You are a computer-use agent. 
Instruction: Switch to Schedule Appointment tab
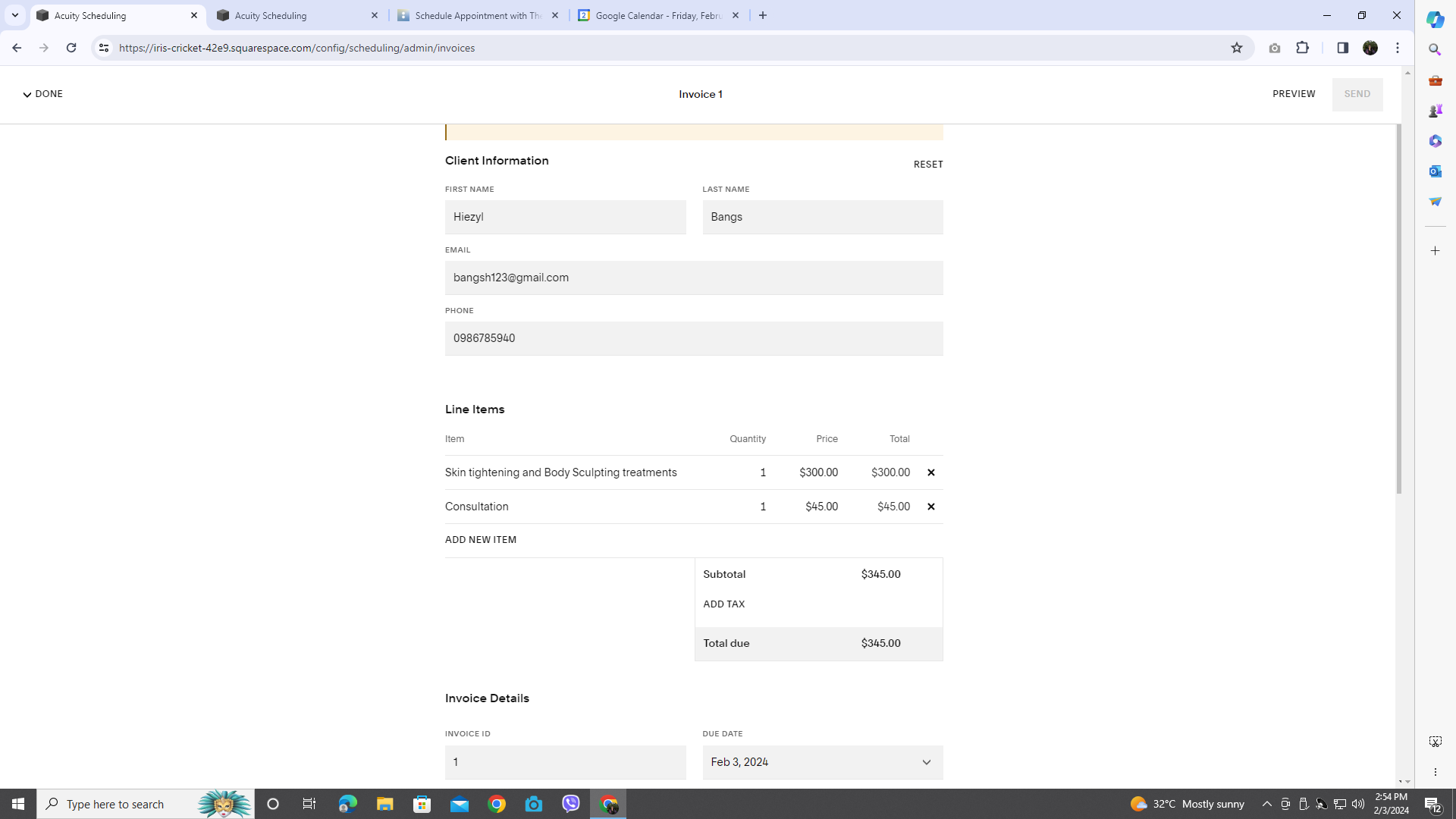click(x=478, y=15)
